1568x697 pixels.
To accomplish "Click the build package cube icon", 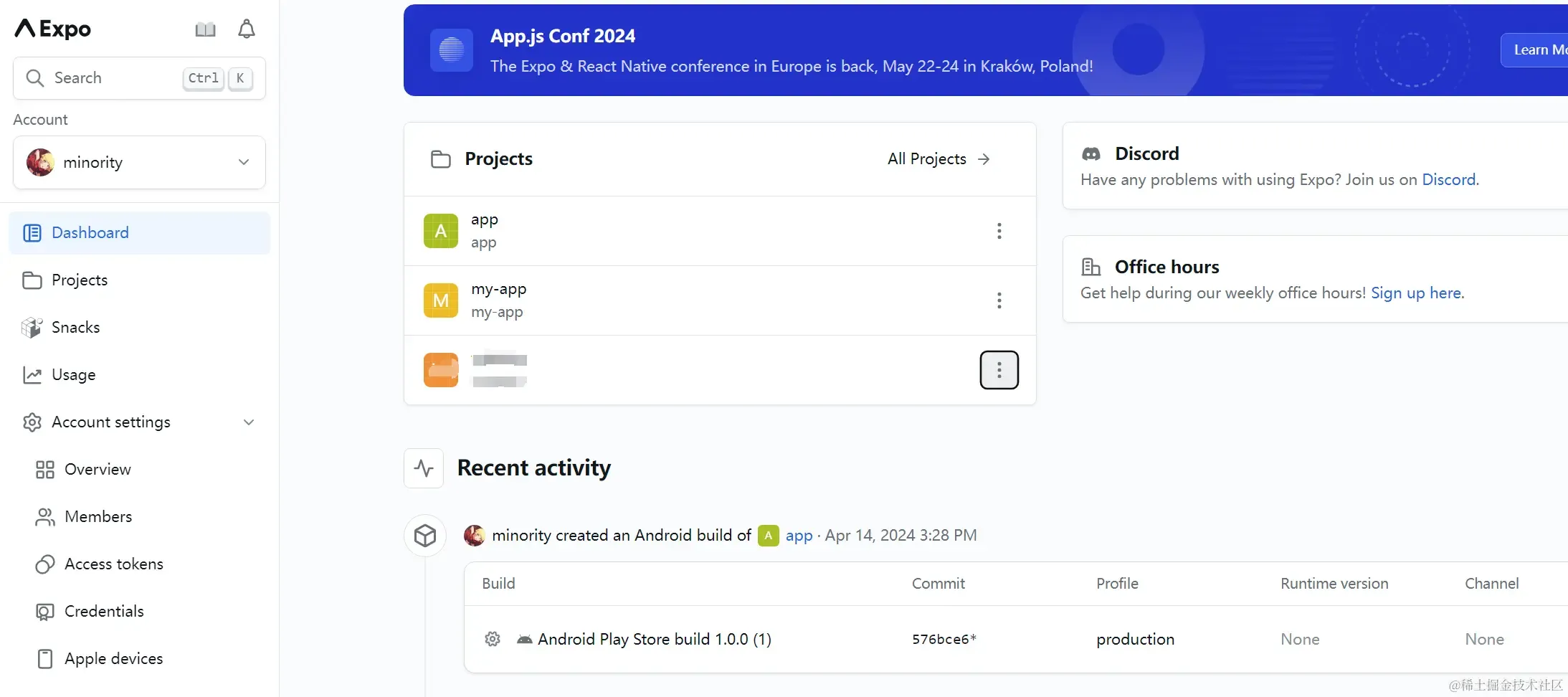I will 425,536.
